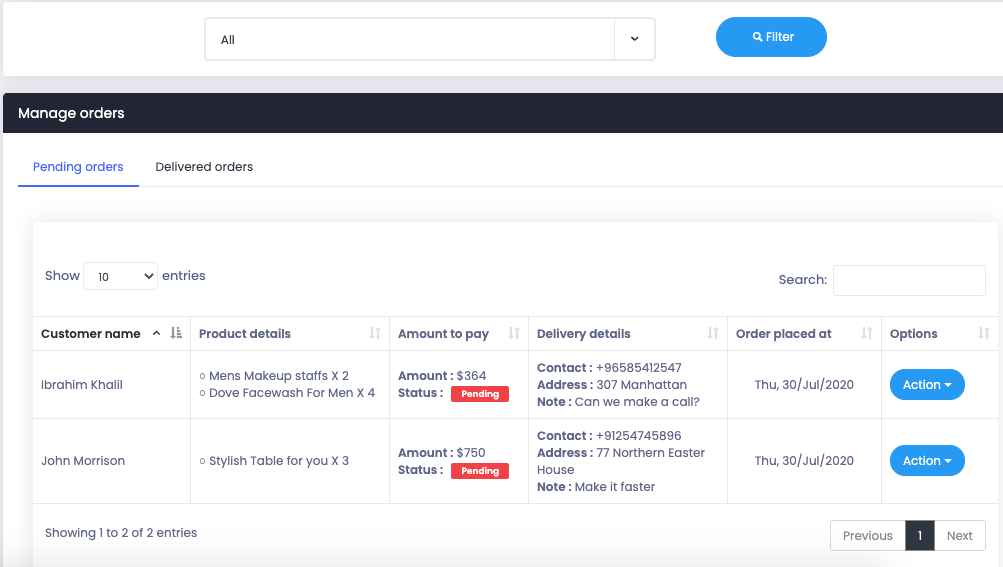
Task: Click the Dove Facewash For Men X 4 item
Action: [292, 393]
